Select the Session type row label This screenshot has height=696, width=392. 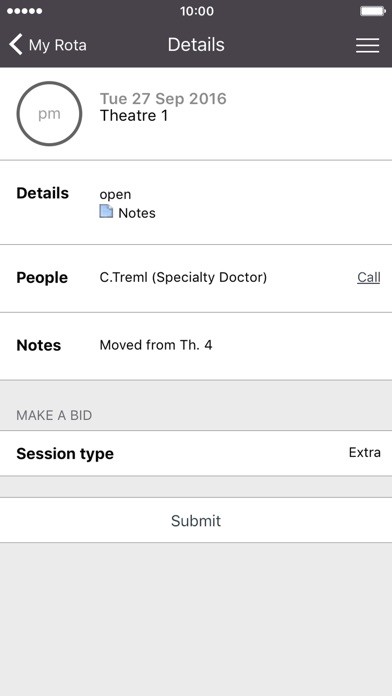click(65, 454)
